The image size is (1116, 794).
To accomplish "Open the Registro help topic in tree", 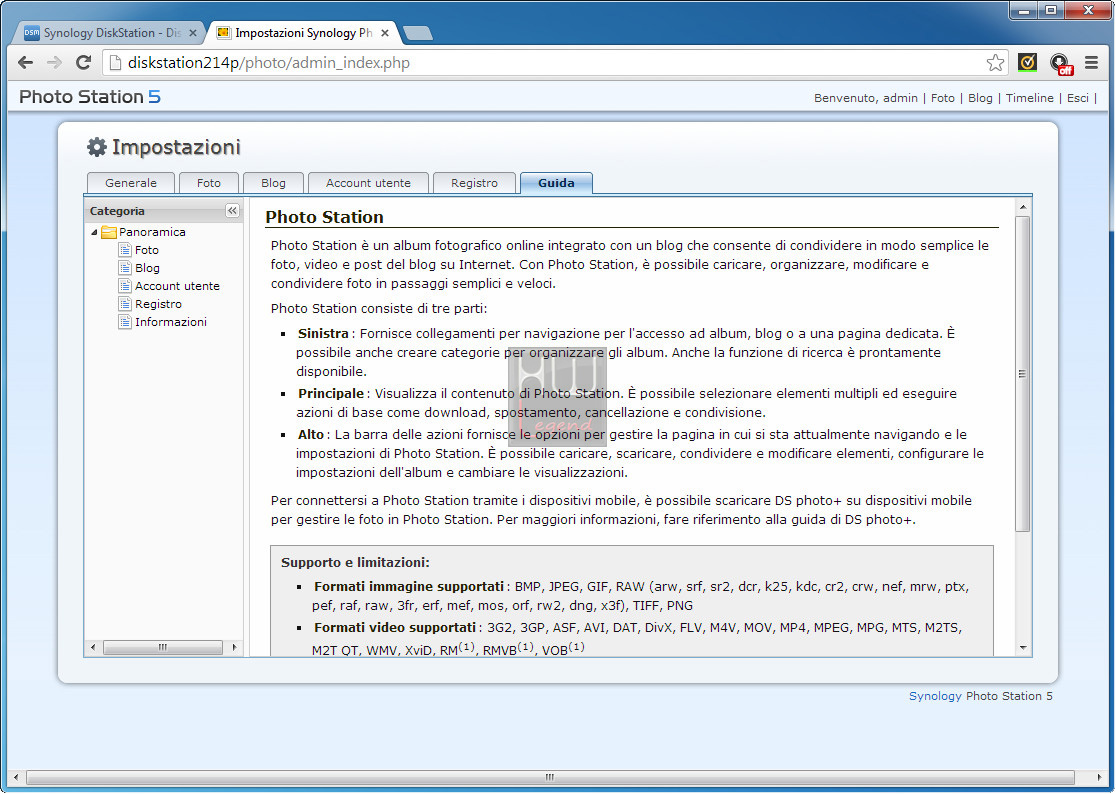I will [x=158, y=304].
